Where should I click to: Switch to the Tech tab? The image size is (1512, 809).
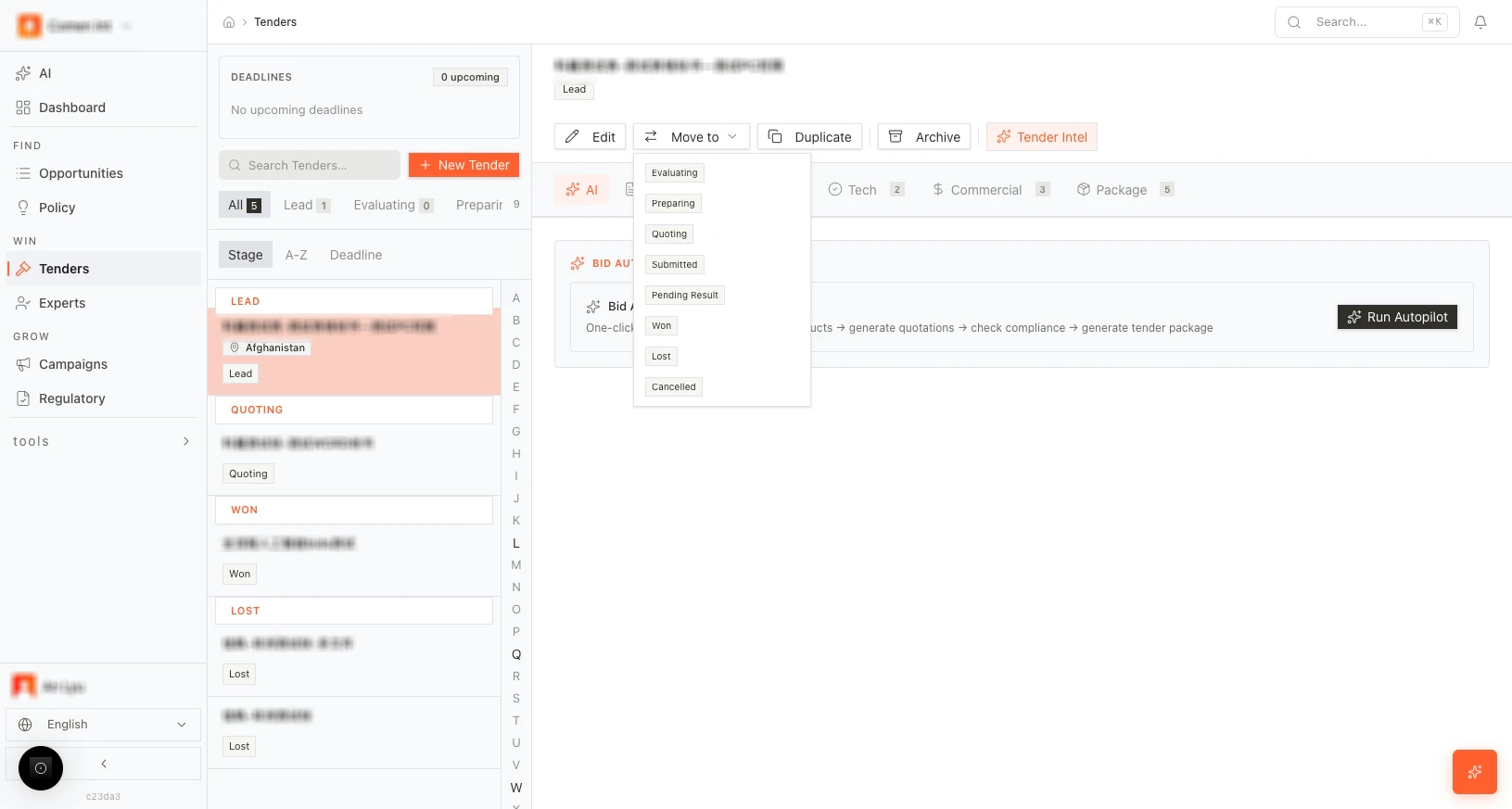coord(866,190)
